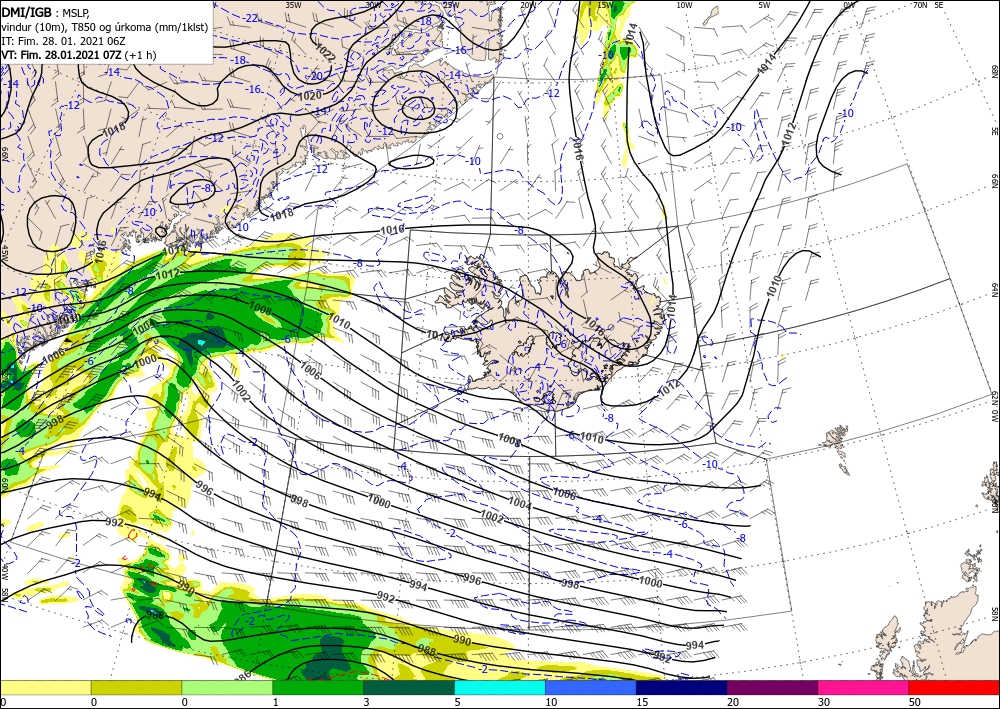The image size is (1000, 709).
Task: Click the -22 temperature contour label
Action: click(x=251, y=18)
